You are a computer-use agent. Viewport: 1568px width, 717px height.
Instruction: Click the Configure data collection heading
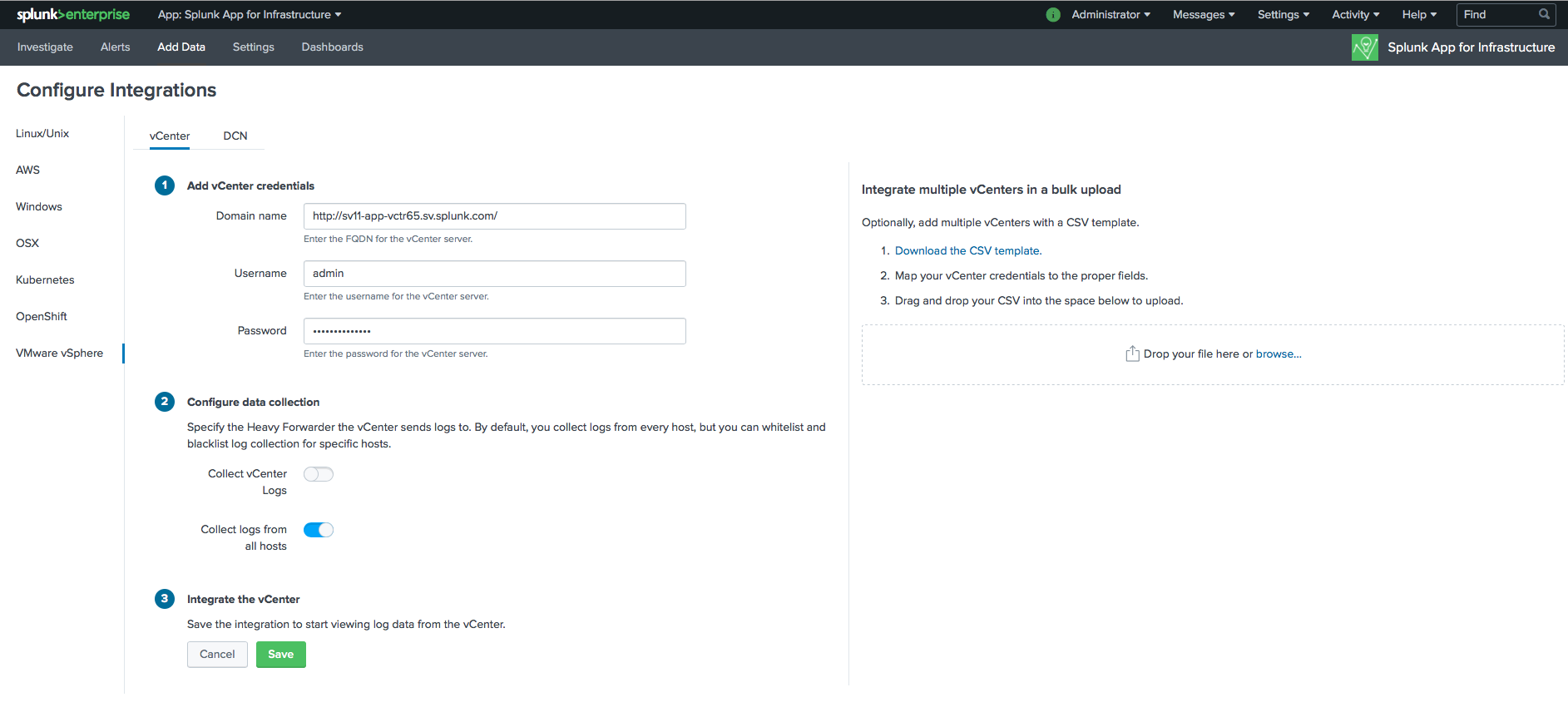click(x=253, y=402)
